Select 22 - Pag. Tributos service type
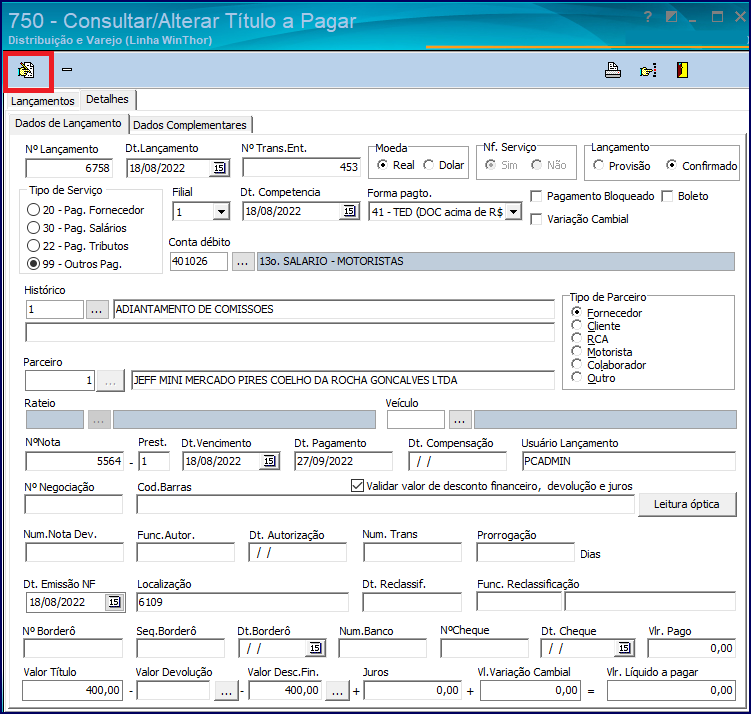The height and width of the screenshot is (714, 751). [x=34, y=246]
